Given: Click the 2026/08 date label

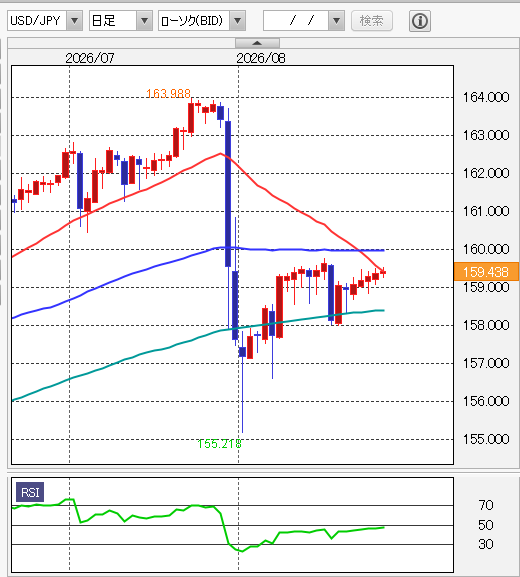Looking at the screenshot, I should (261, 58).
